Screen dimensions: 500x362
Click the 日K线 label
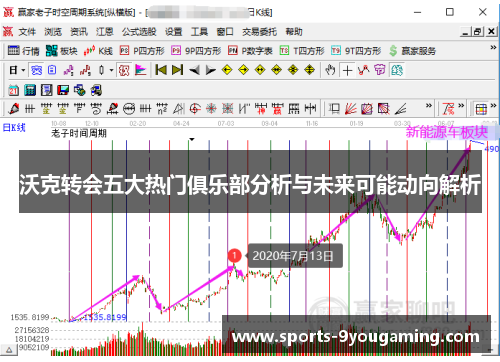pyautogui.click(x=14, y=127)
